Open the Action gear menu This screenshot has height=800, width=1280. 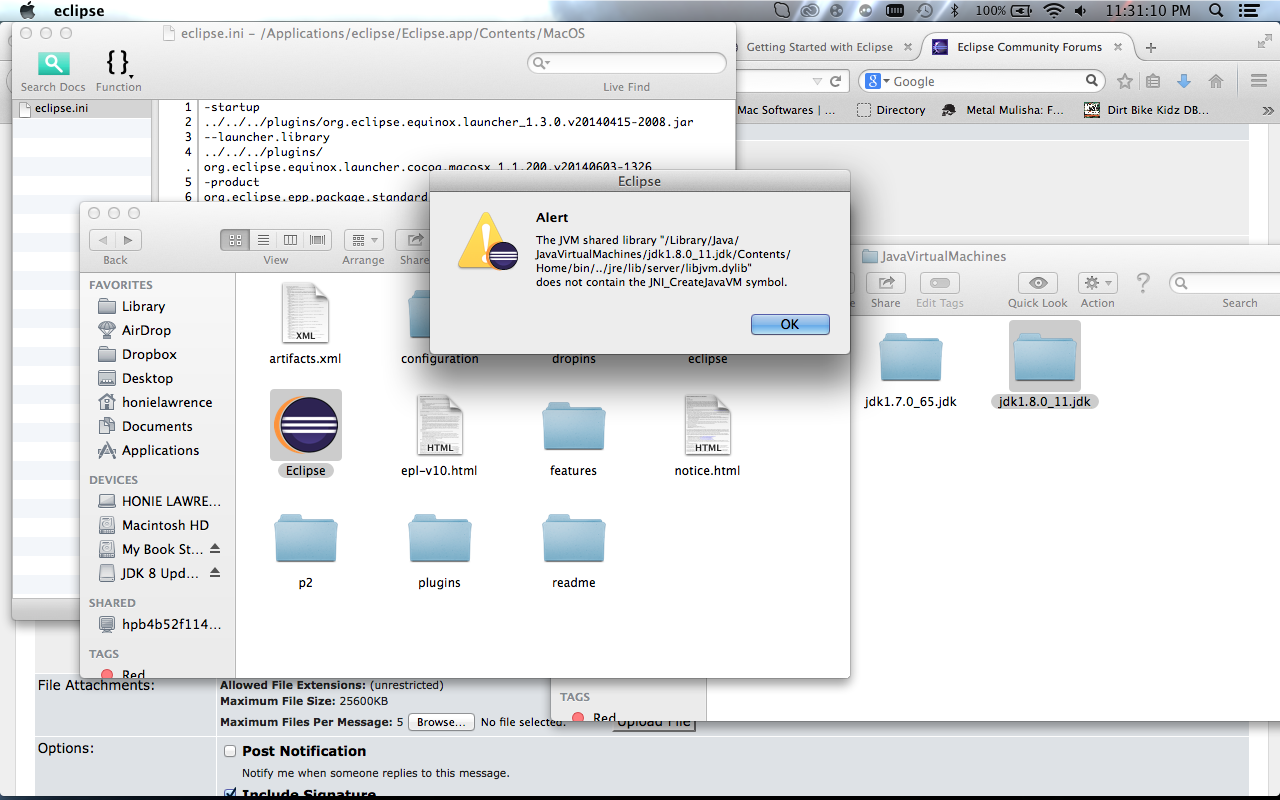1097,283
